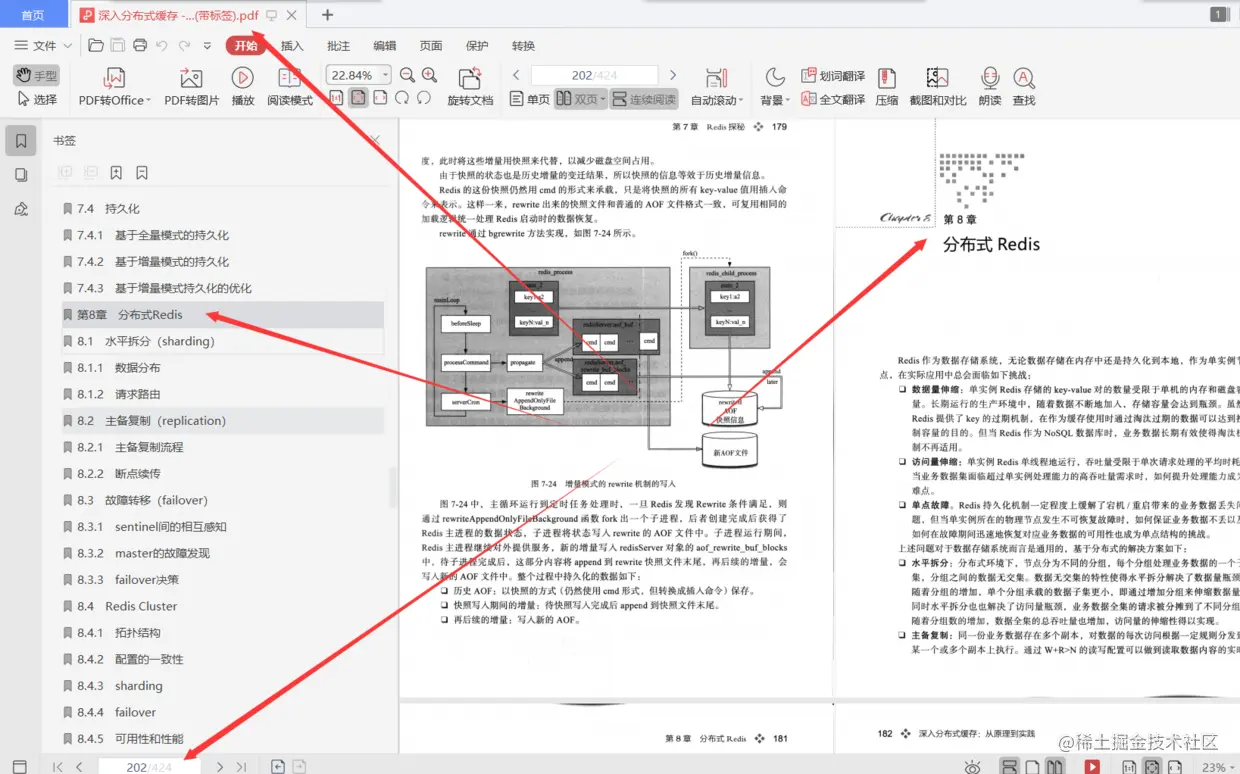Click 全文翻译 full text translation
The width and height of the screenshot is (1240, 774).
(x=833, y=100)
